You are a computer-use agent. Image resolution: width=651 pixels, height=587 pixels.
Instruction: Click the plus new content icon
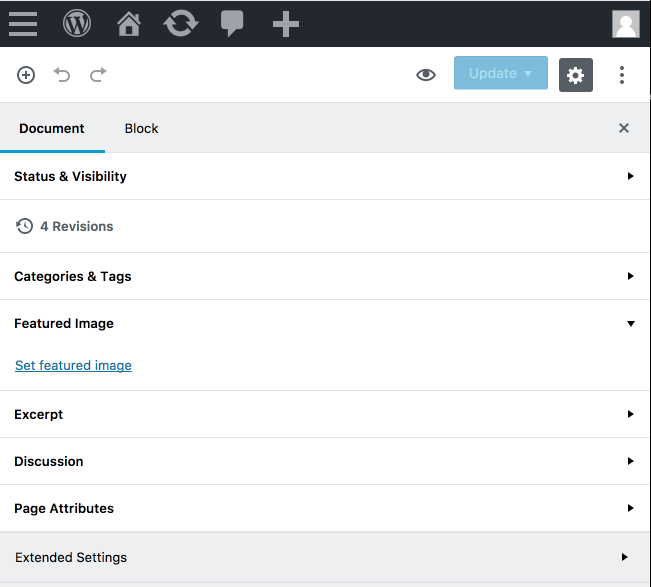click(286, 24)
